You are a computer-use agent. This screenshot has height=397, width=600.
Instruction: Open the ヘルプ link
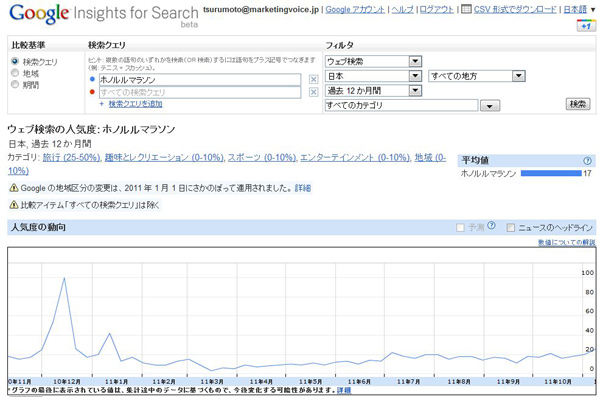pos(402,10)
